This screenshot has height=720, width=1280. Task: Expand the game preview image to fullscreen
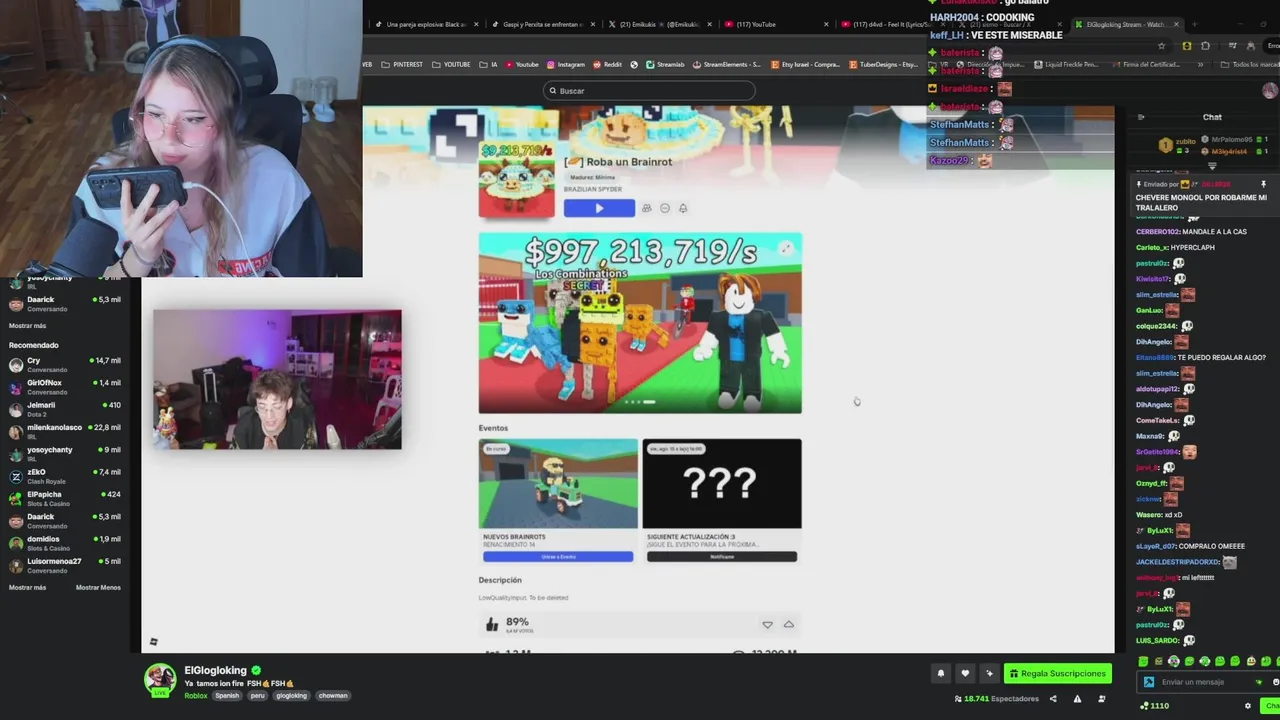tap(786, 248)
